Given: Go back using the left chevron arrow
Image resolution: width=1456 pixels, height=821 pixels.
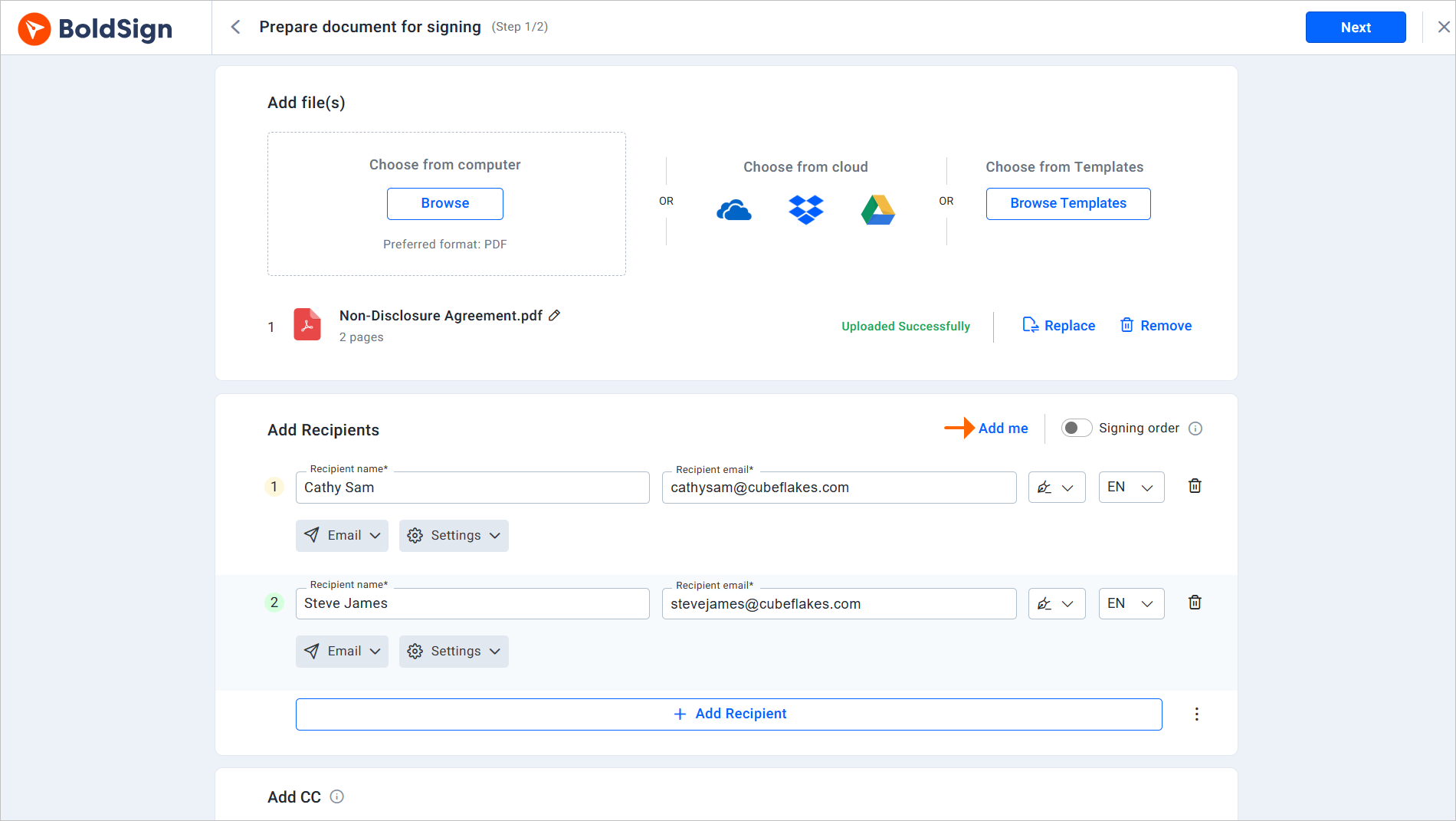Looking at the screenshot, I should click(x=235, y=27).
